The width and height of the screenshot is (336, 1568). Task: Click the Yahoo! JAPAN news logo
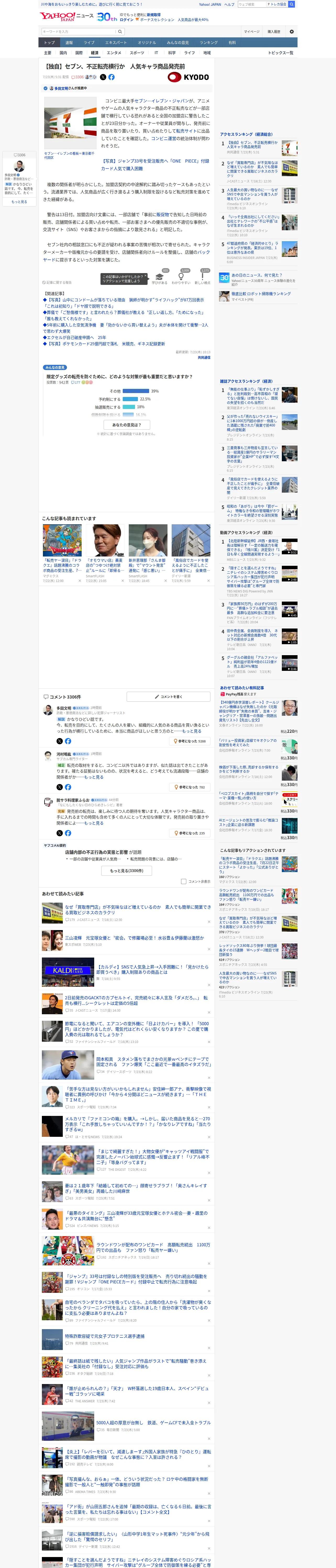click(x=66, y=16)
